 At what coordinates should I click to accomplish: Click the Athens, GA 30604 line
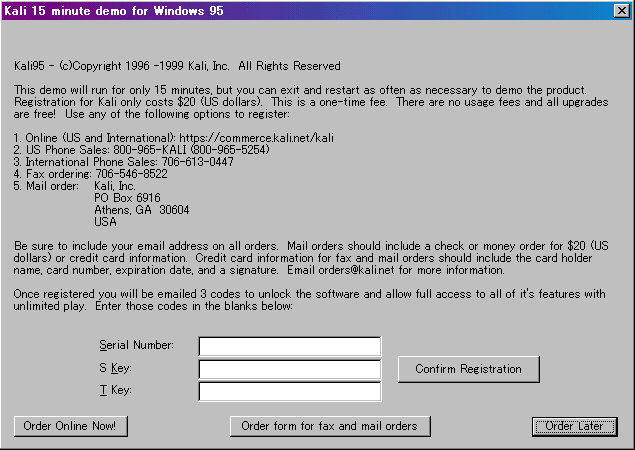(x=142, y=210)
